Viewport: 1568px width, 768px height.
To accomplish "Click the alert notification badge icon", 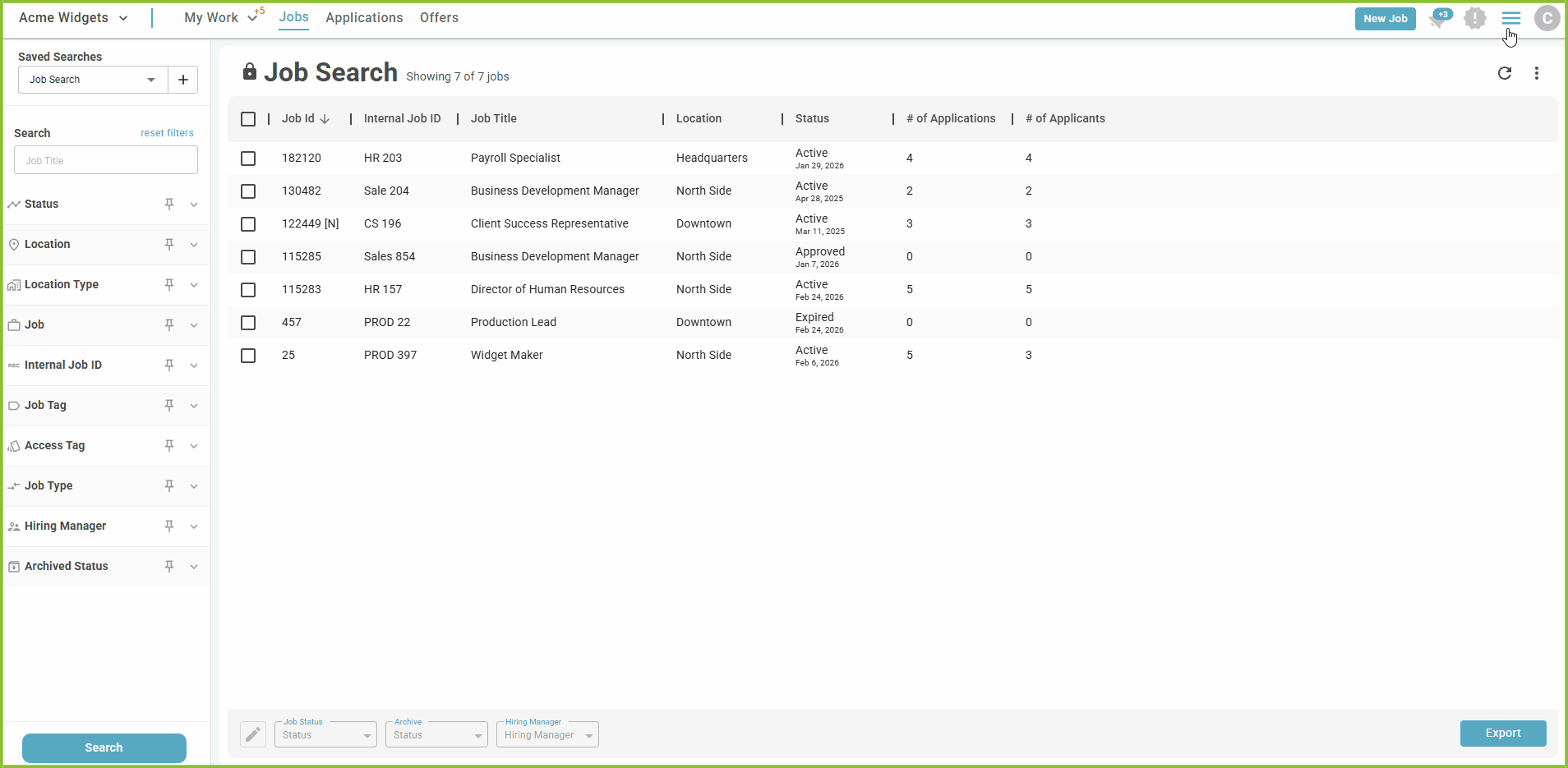I will pos(1475,18).
